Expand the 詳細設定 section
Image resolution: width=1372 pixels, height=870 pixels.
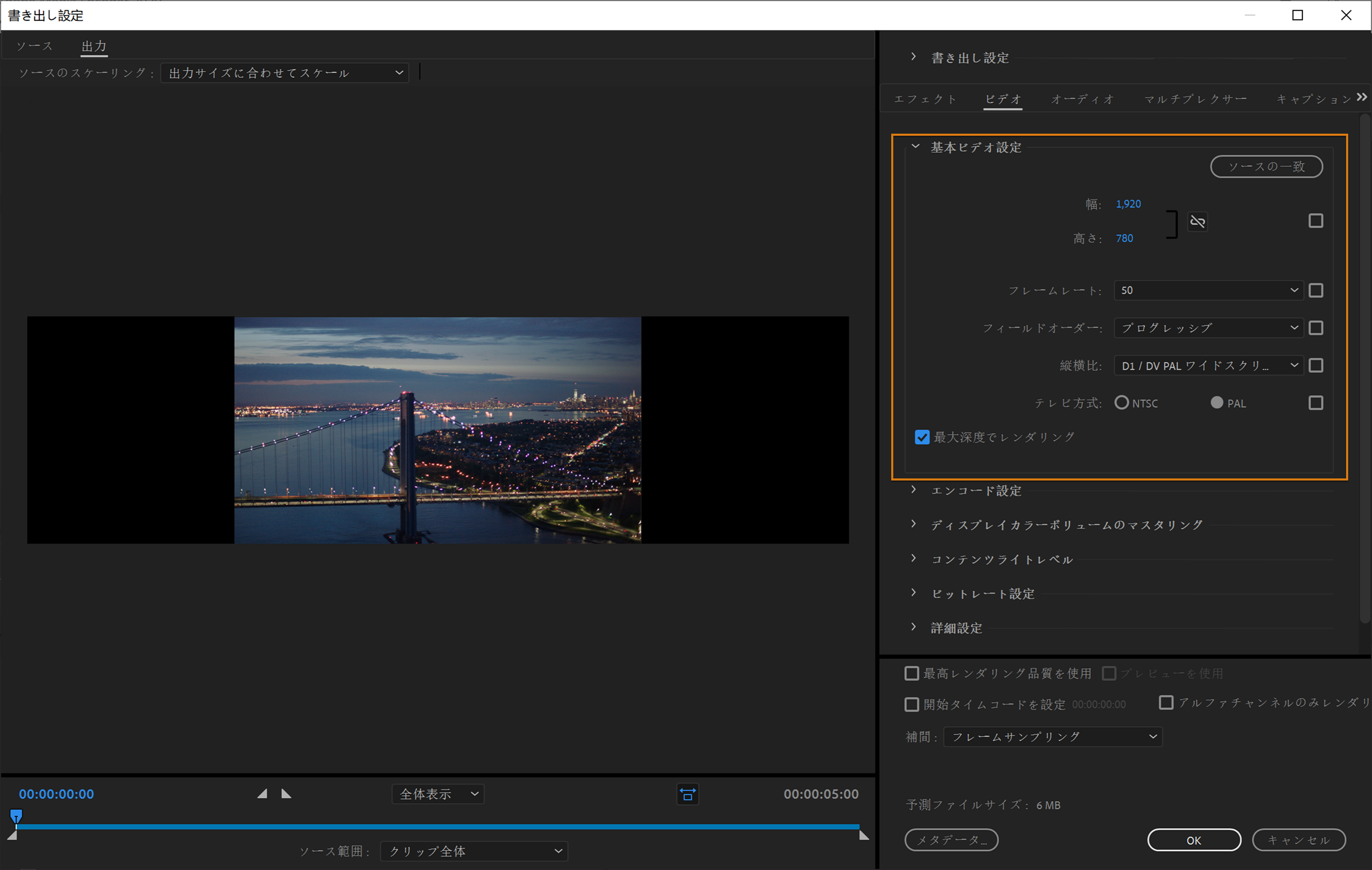click(x=956, y=627)
